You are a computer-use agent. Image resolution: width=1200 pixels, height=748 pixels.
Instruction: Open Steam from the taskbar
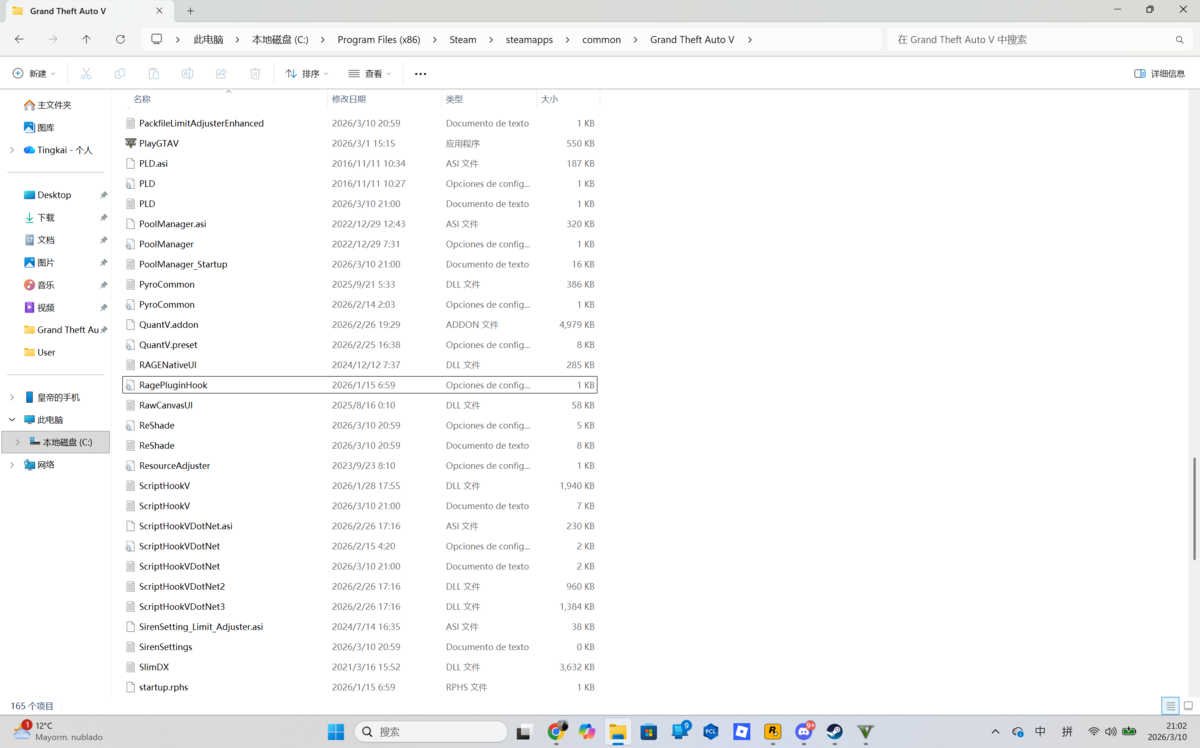coord(834,732)
